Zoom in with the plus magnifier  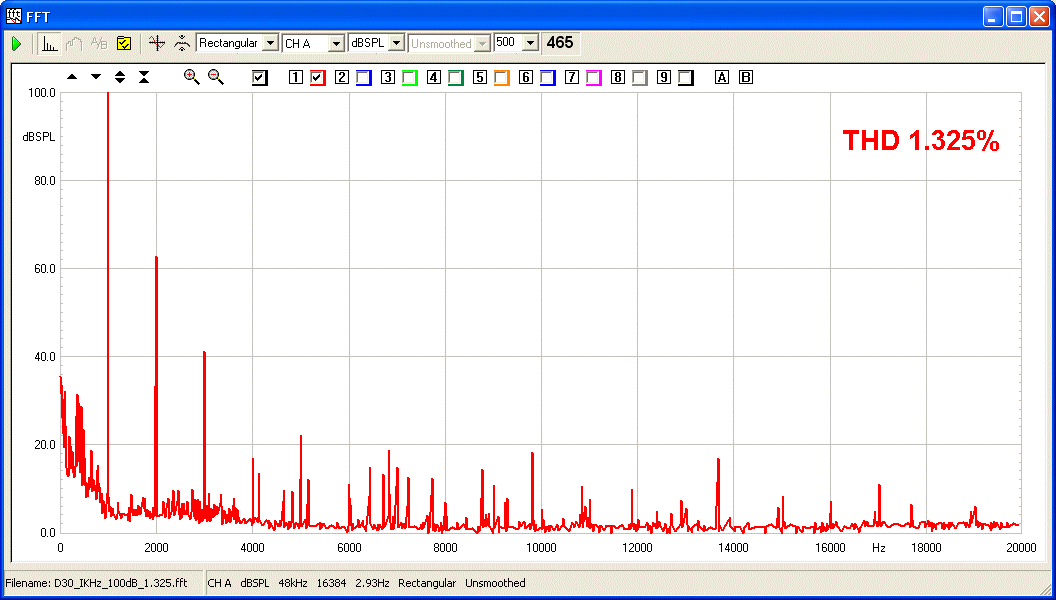[192, 77]
